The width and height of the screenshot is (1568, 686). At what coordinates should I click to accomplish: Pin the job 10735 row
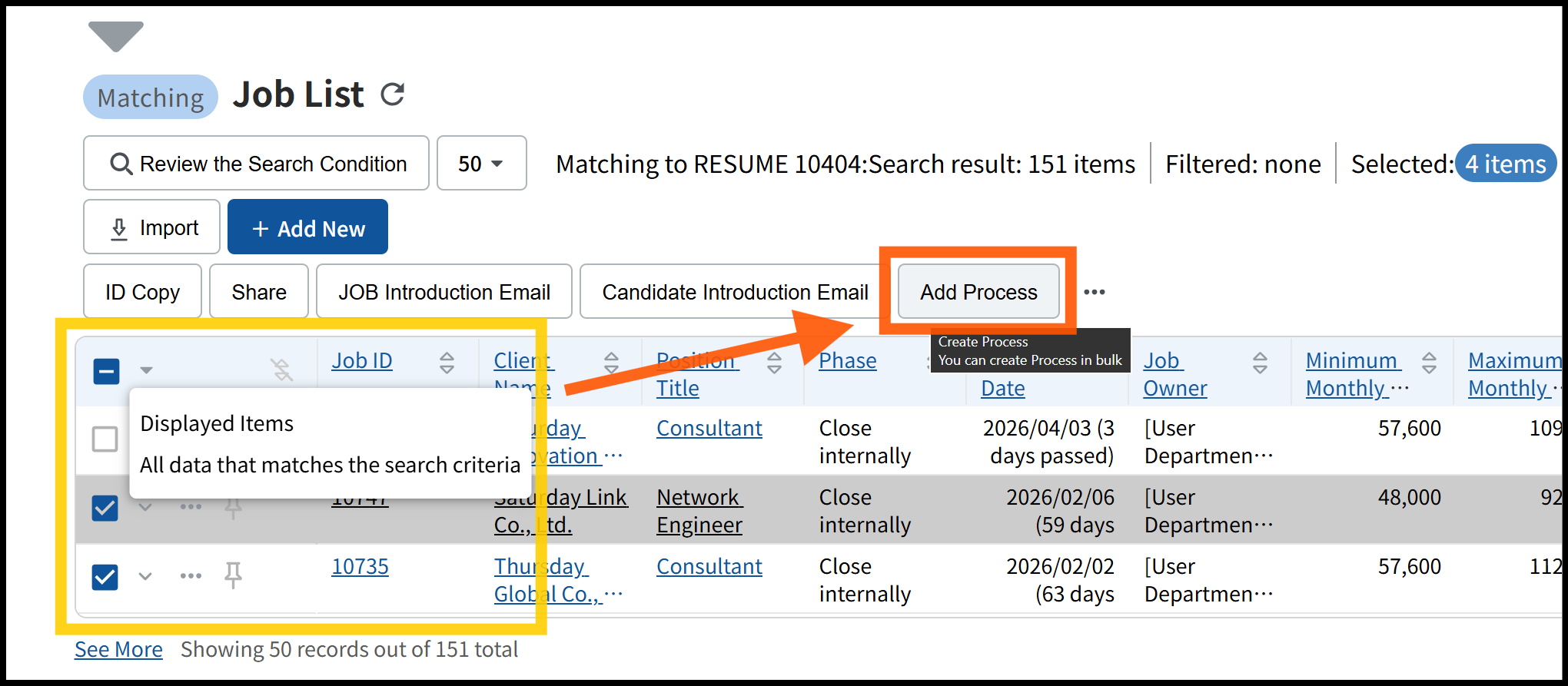(x=233, y=575)
